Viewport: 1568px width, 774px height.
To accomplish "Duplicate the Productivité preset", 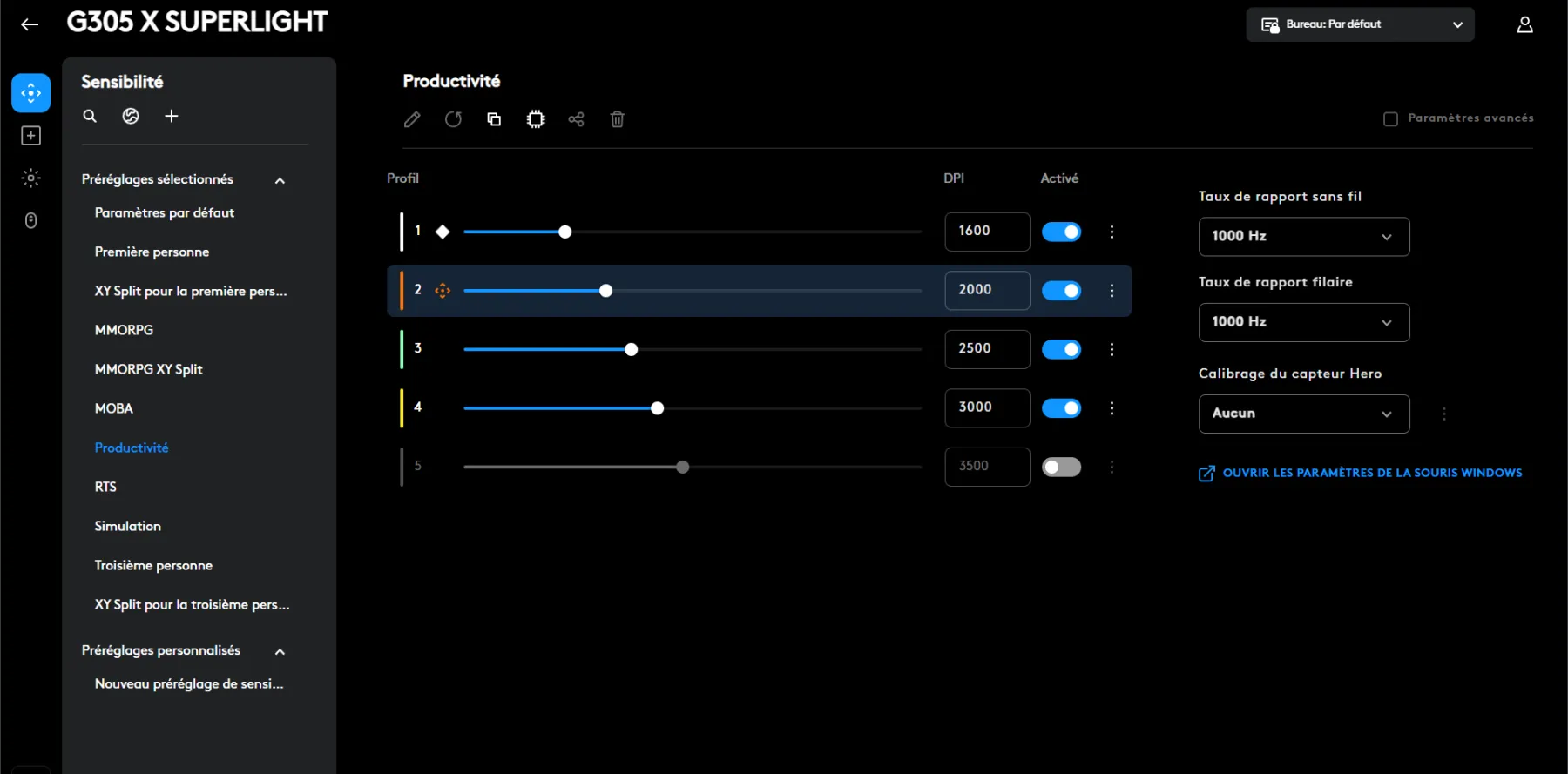I will pos(494,119).
